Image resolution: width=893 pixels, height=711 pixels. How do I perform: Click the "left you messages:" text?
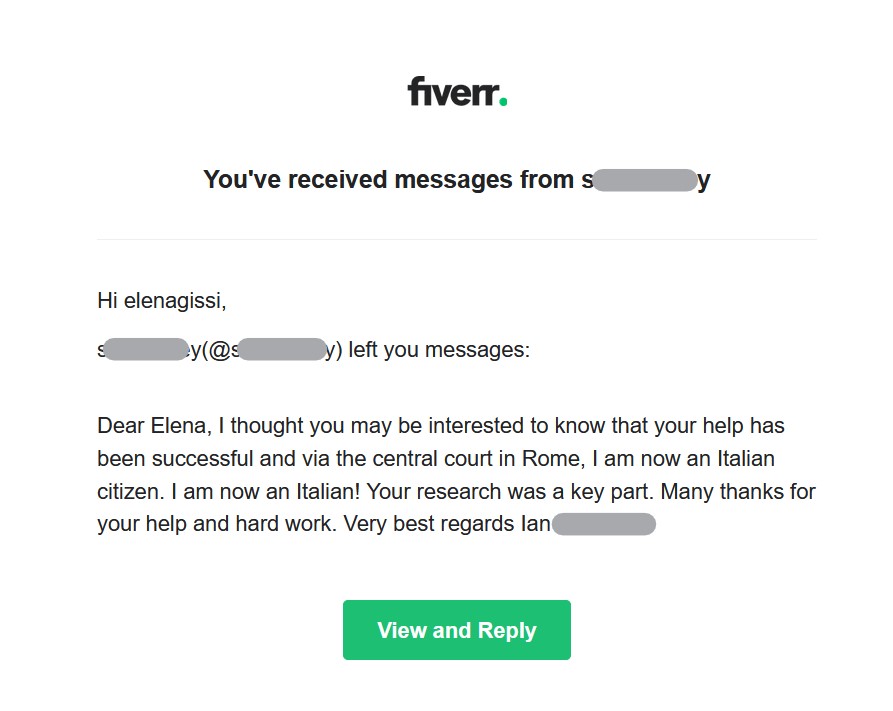pos(439,350)
